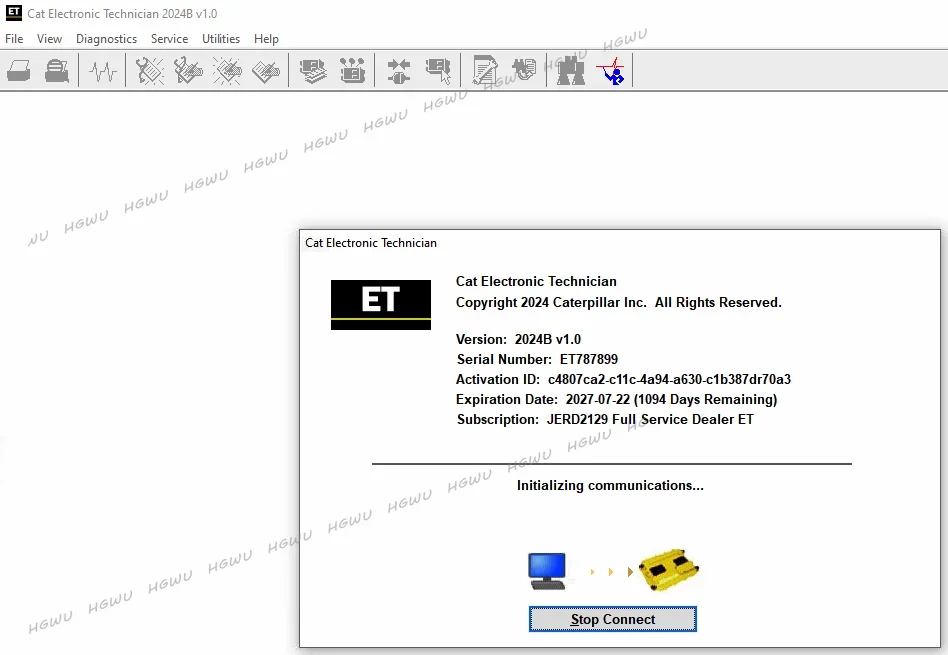Click the 'Initializing communications...' status text
Image resolution: width=948 pixels, height=655 pixels.
tap(610, 485)
